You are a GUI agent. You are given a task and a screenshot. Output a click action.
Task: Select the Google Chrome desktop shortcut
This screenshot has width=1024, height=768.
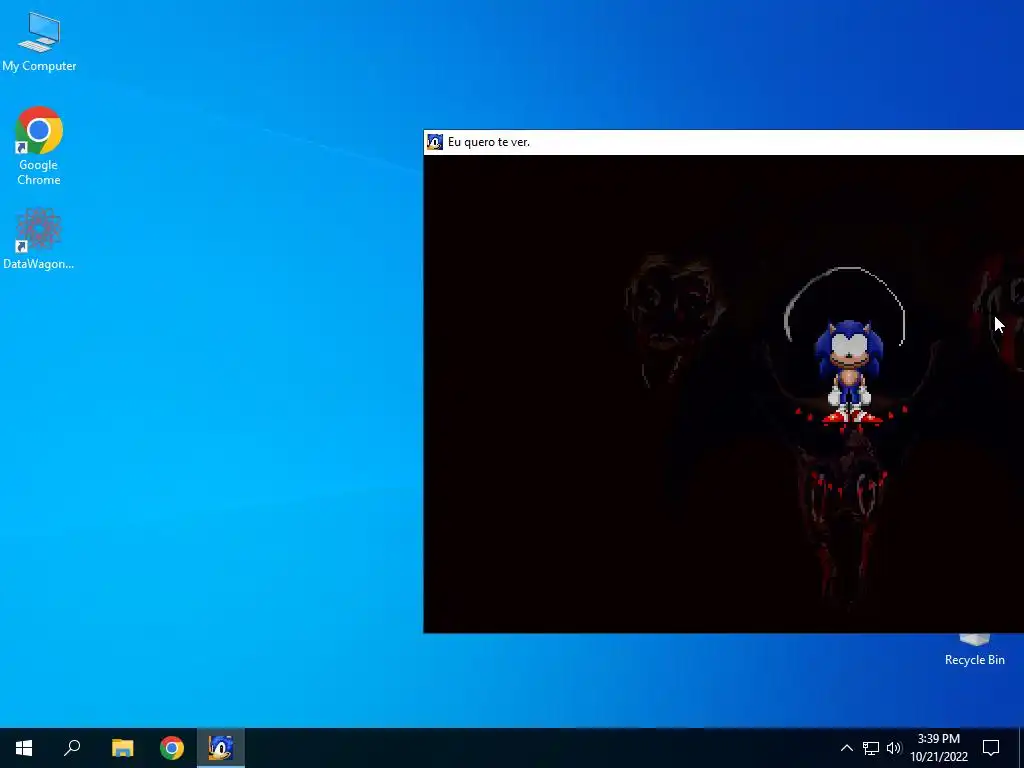click(x=39, y=145)
